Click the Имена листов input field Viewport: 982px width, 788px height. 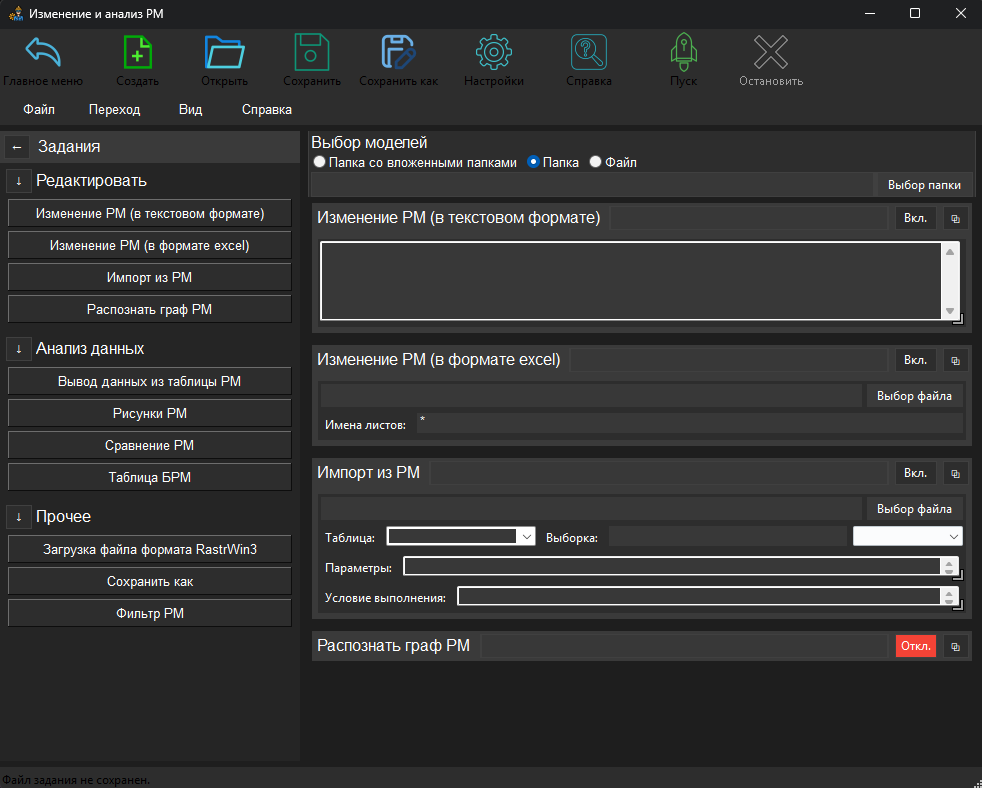(690, 424)
